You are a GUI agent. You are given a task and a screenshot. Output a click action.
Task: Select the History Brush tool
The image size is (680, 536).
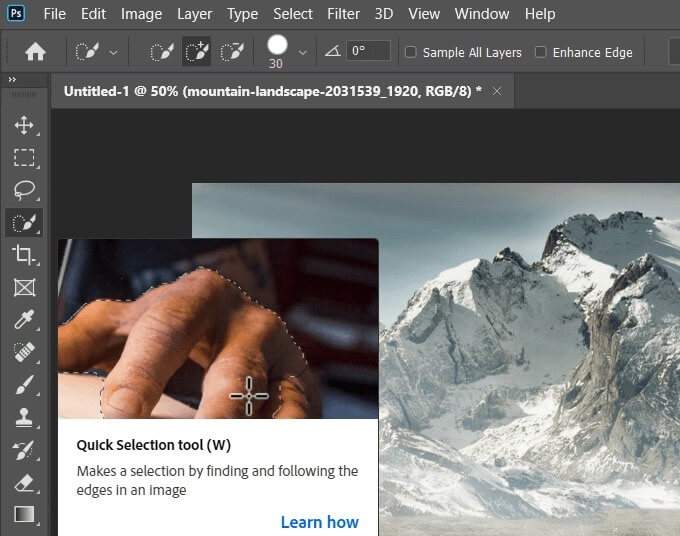pos(24,450)
